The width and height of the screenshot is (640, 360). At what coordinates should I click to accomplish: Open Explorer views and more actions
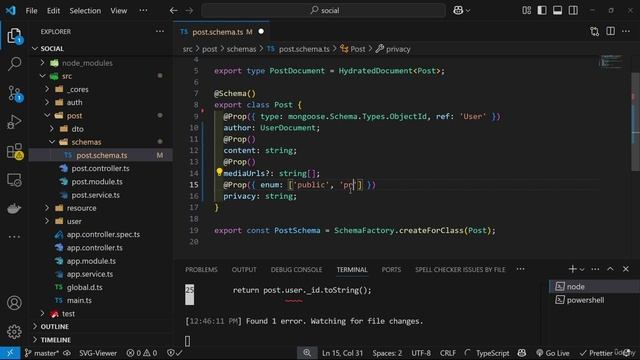coord(160,31)
